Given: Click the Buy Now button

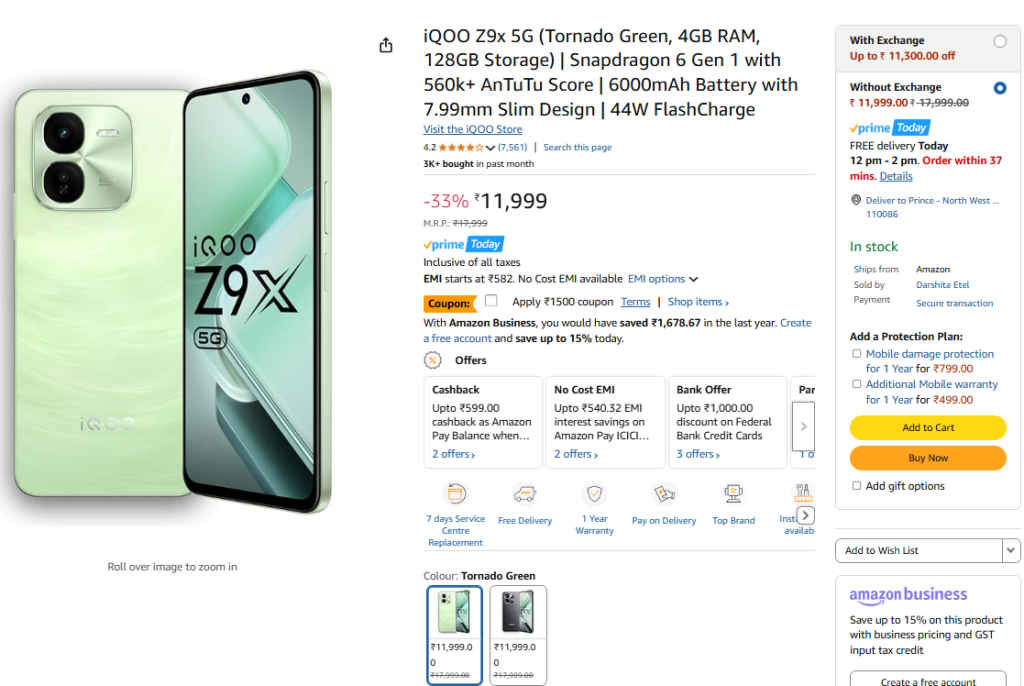Looking at the screenshot, I should [x=927, y=459].
